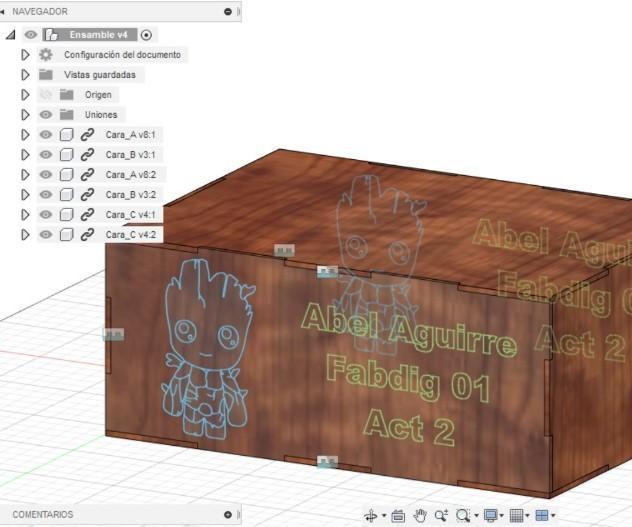Click the Grid and Snaps icon
Screen dimensions: 632x527
[516, 515]
